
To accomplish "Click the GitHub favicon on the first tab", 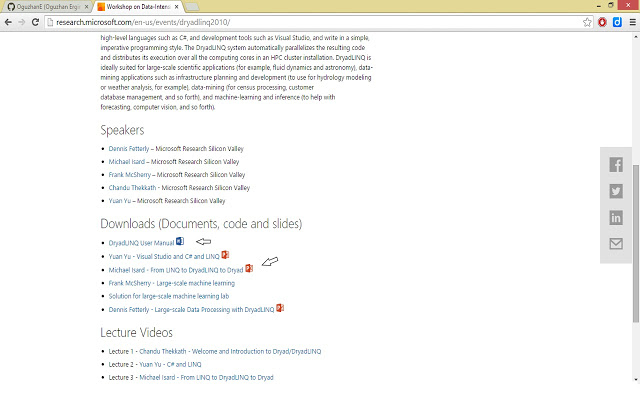I will tap(11, 7).
